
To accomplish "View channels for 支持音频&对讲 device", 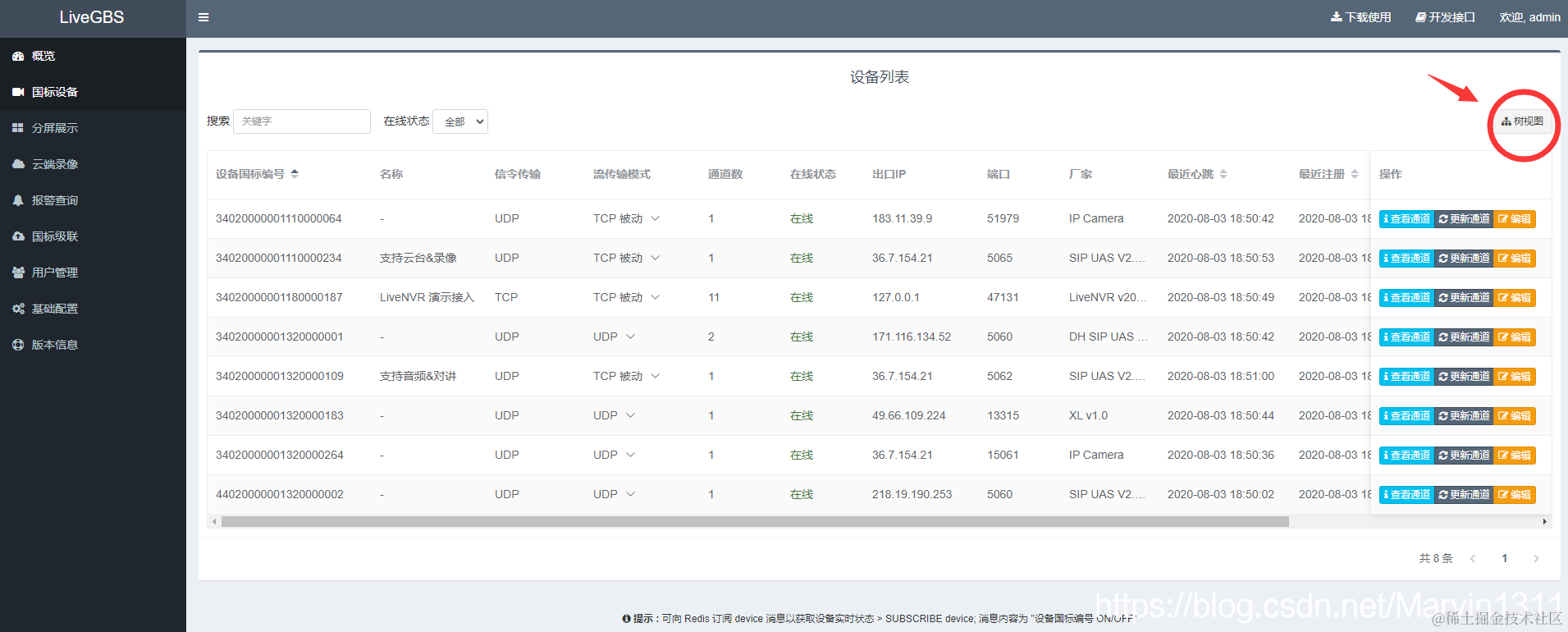I will click(x=1406, y=377).
